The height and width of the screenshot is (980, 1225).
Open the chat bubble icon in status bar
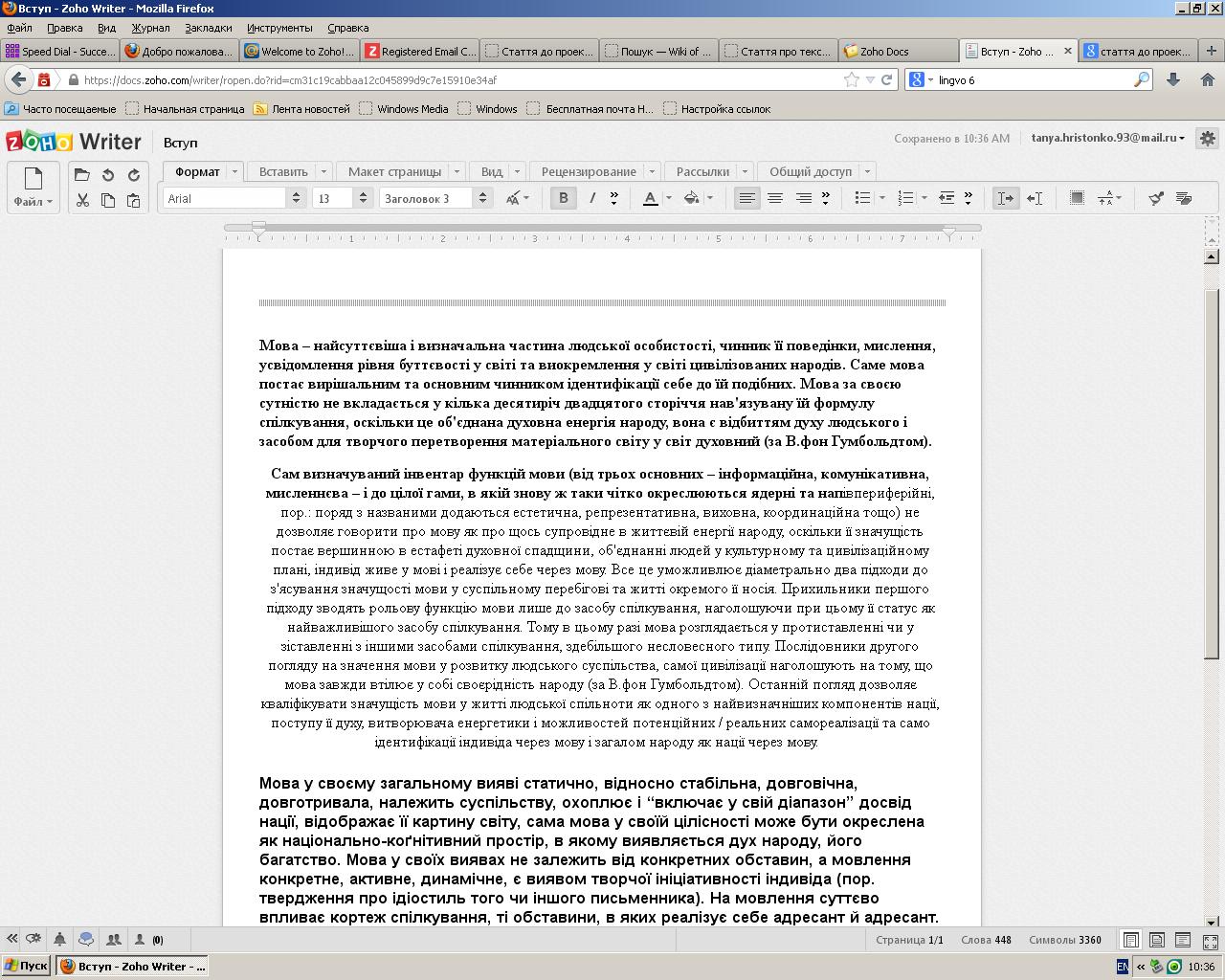click(86, 939)
